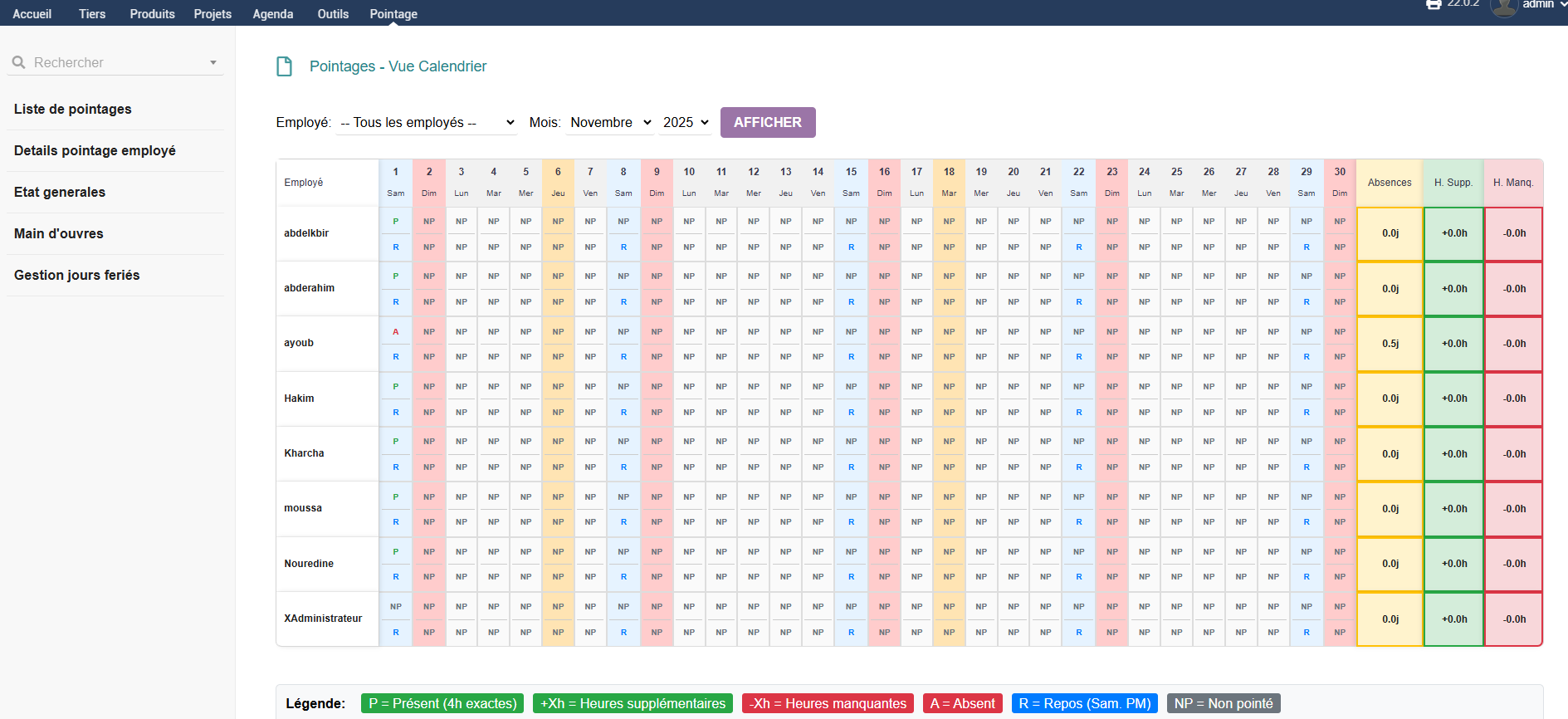
Task: Open the year dropdown showing 2025
Action: (686, 123)
